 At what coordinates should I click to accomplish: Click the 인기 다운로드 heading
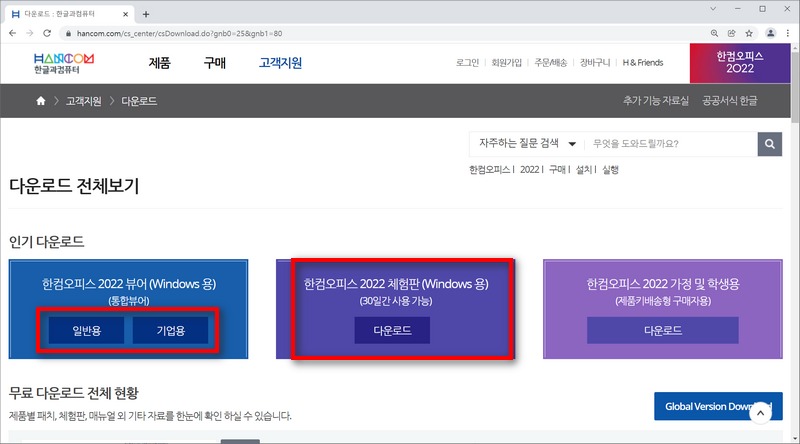(46, 241)
